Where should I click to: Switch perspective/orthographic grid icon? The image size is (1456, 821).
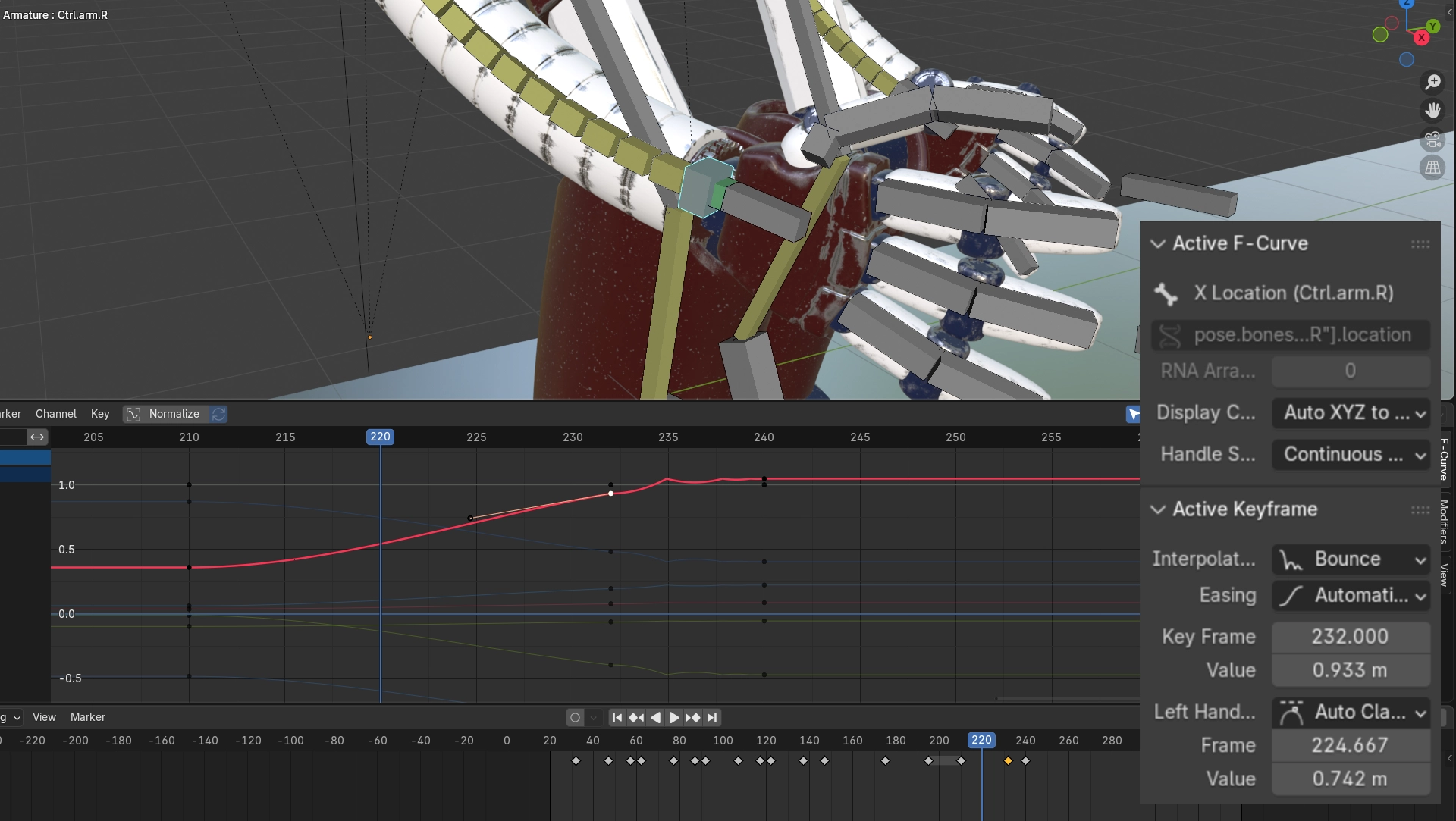(1432, 168)
